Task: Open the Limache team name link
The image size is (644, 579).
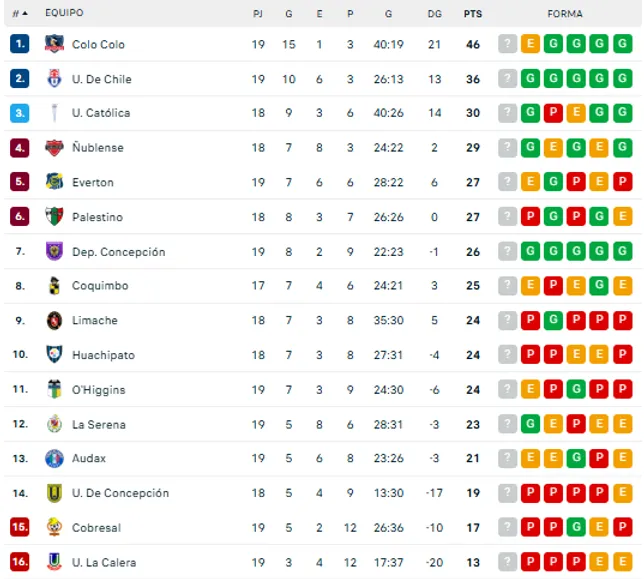Action: click(95, 320)
